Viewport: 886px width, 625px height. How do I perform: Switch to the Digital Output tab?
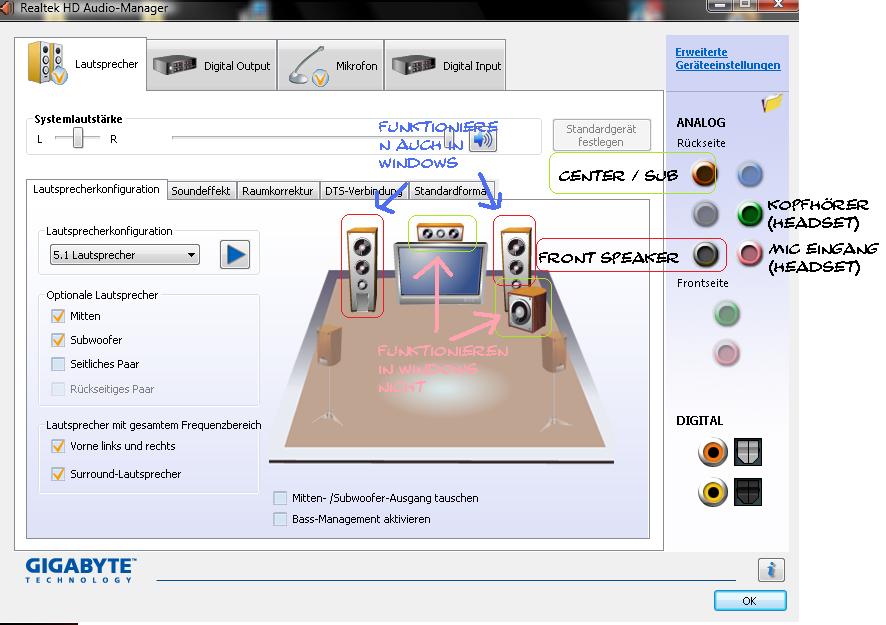point(212,66)
